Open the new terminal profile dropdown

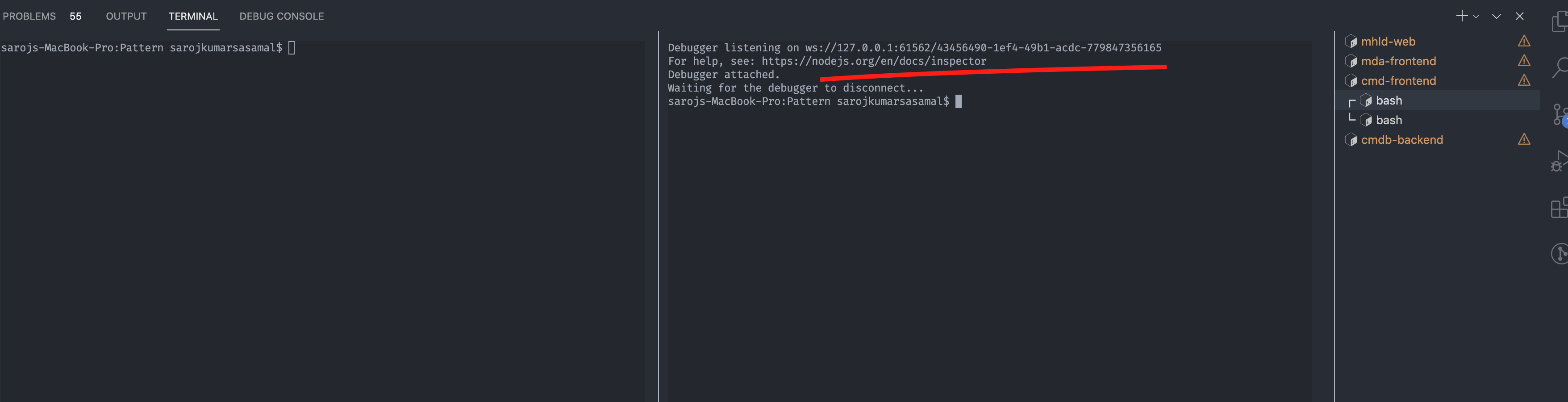(x=1476, y=17)
